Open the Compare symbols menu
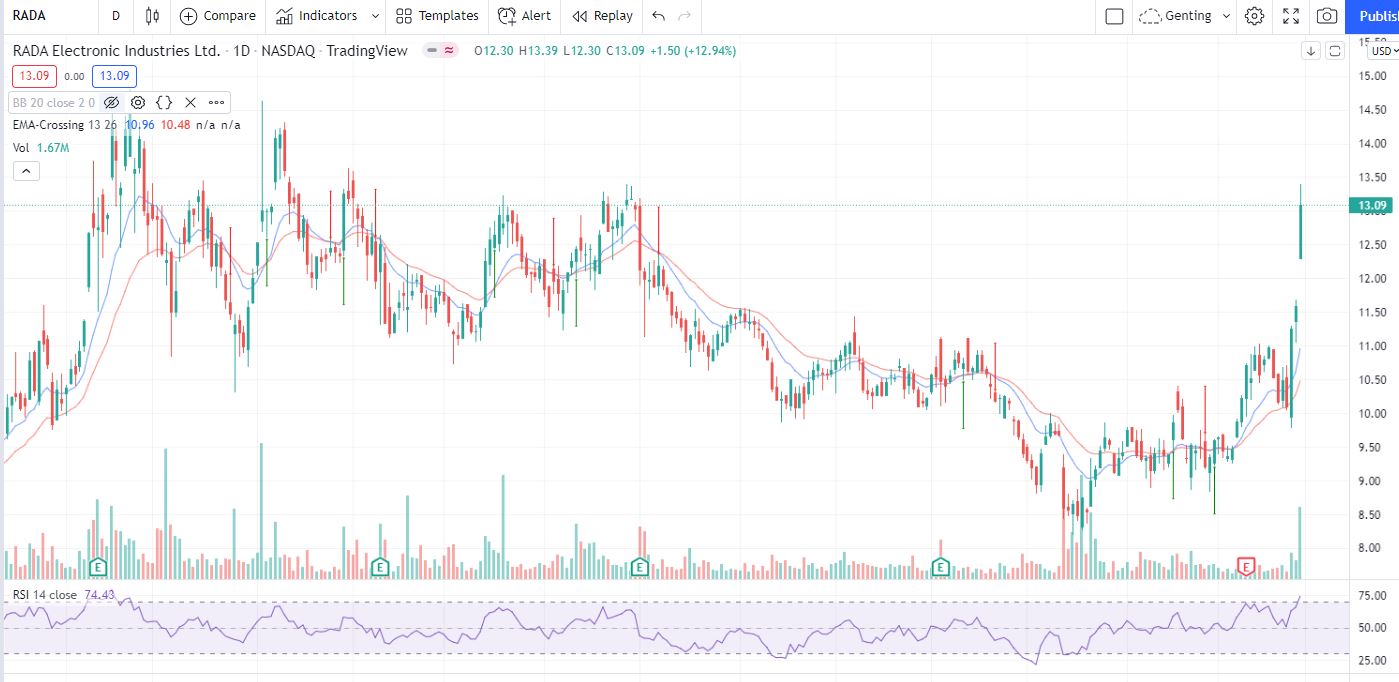Viewport: 1399px width, 682px height. pyautogui.click(x=217, y=16)
